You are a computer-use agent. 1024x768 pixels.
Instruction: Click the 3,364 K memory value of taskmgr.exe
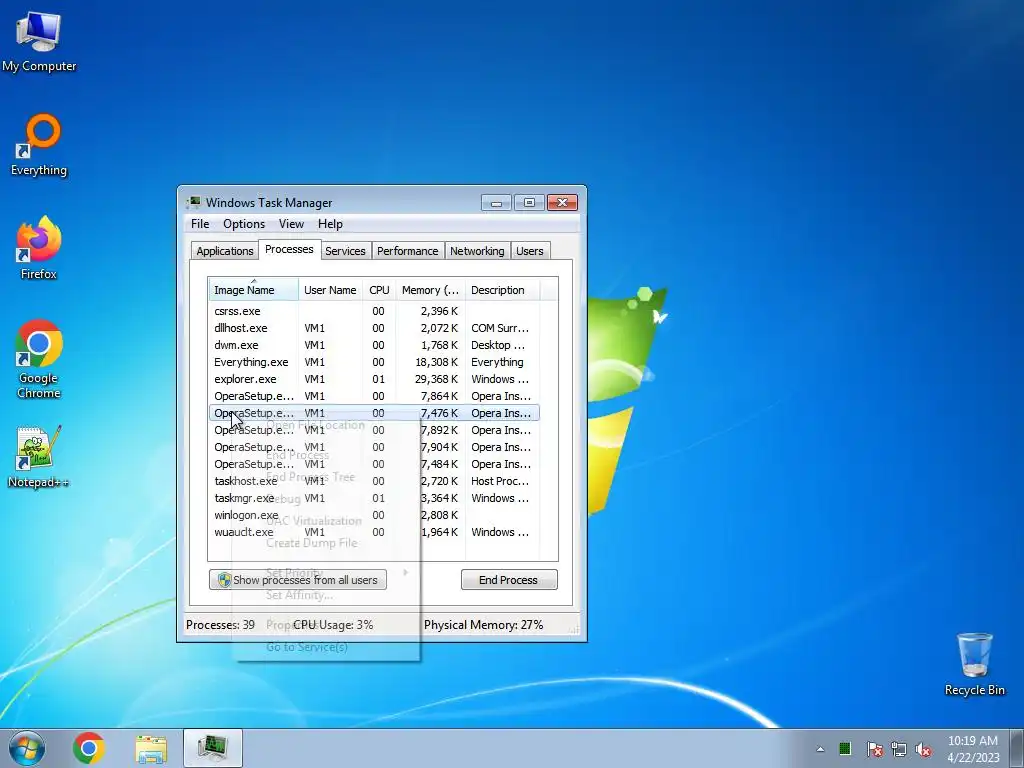440,498
